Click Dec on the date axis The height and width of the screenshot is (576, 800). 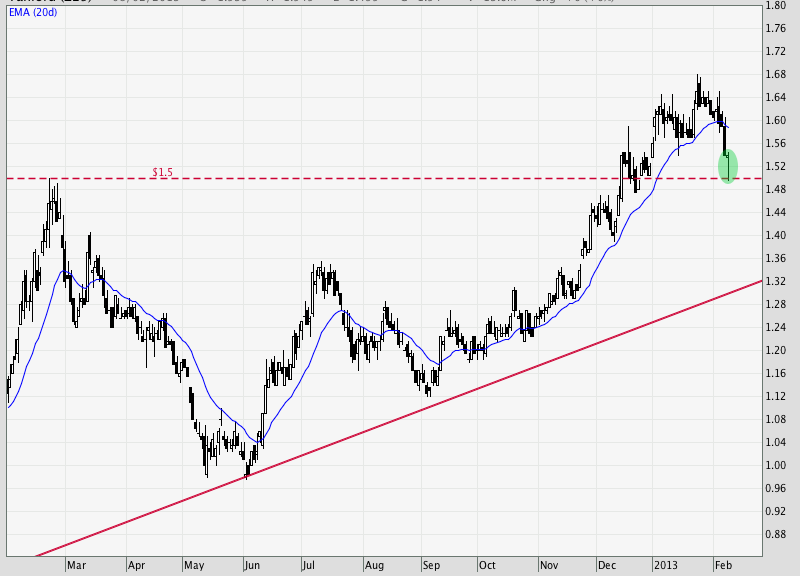[x=607, y=565]
